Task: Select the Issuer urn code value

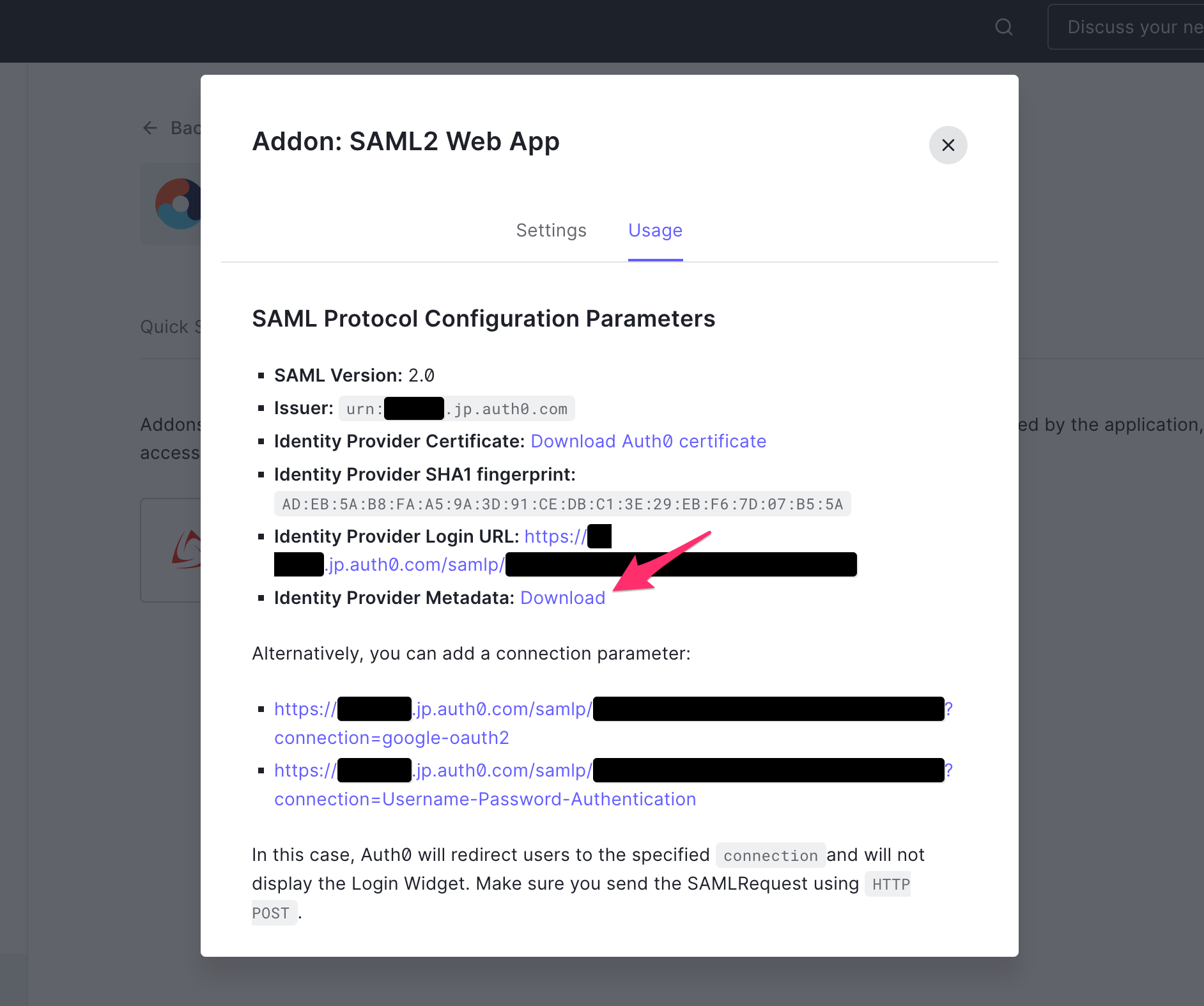Action: click(x=456, y=408)
